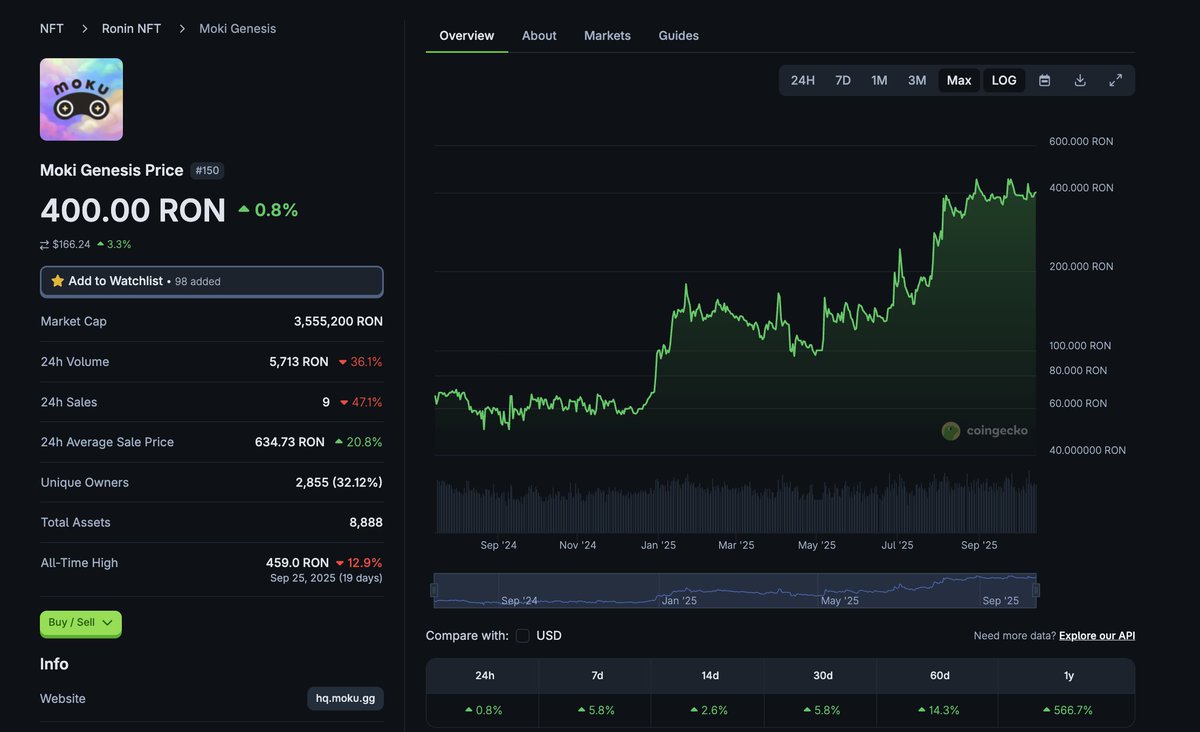Screen dimensions: 1200x732
Task: Select the Max chart range
Action: (957, 80)
